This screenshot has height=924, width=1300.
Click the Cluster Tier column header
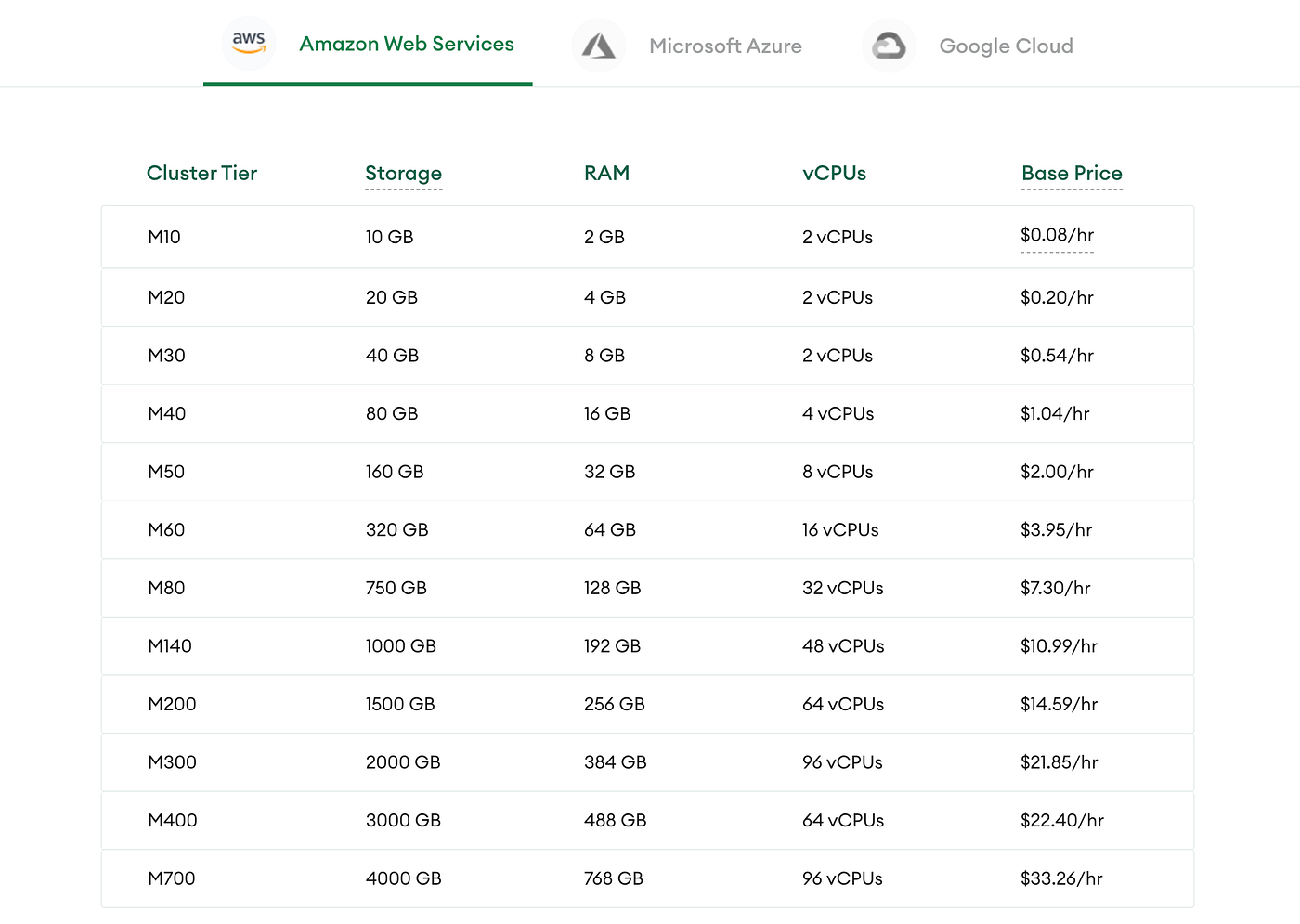tap(201, 174)
